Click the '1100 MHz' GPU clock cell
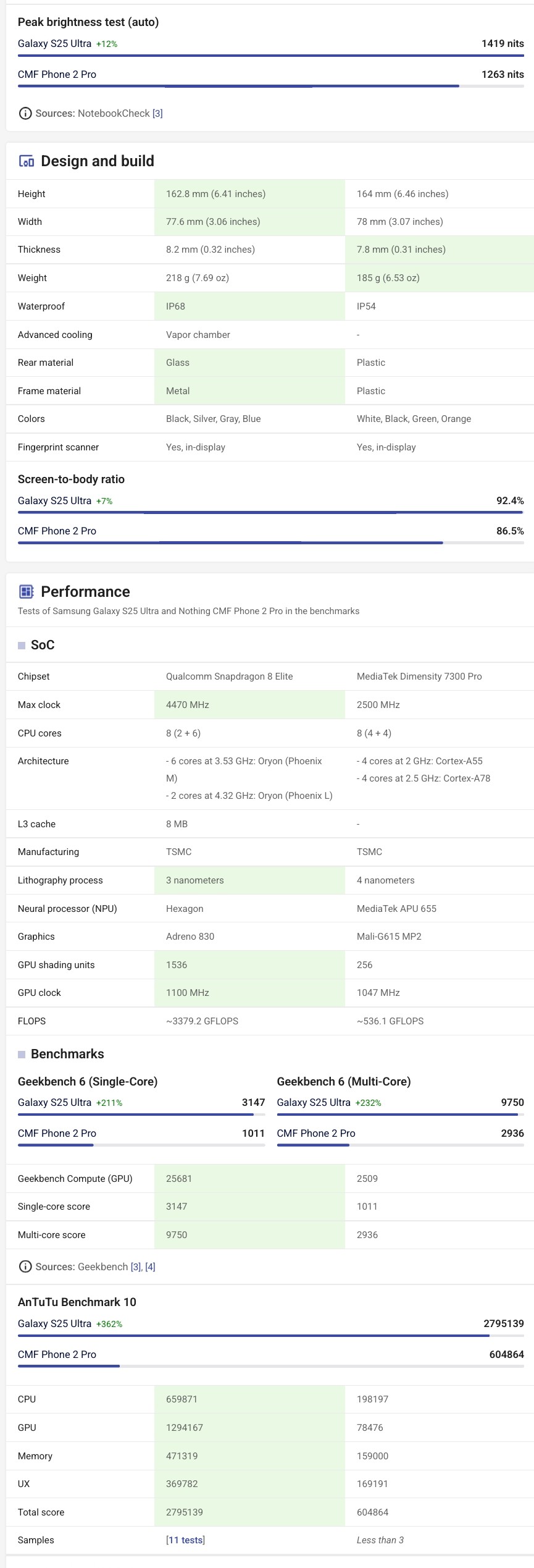 249,993
